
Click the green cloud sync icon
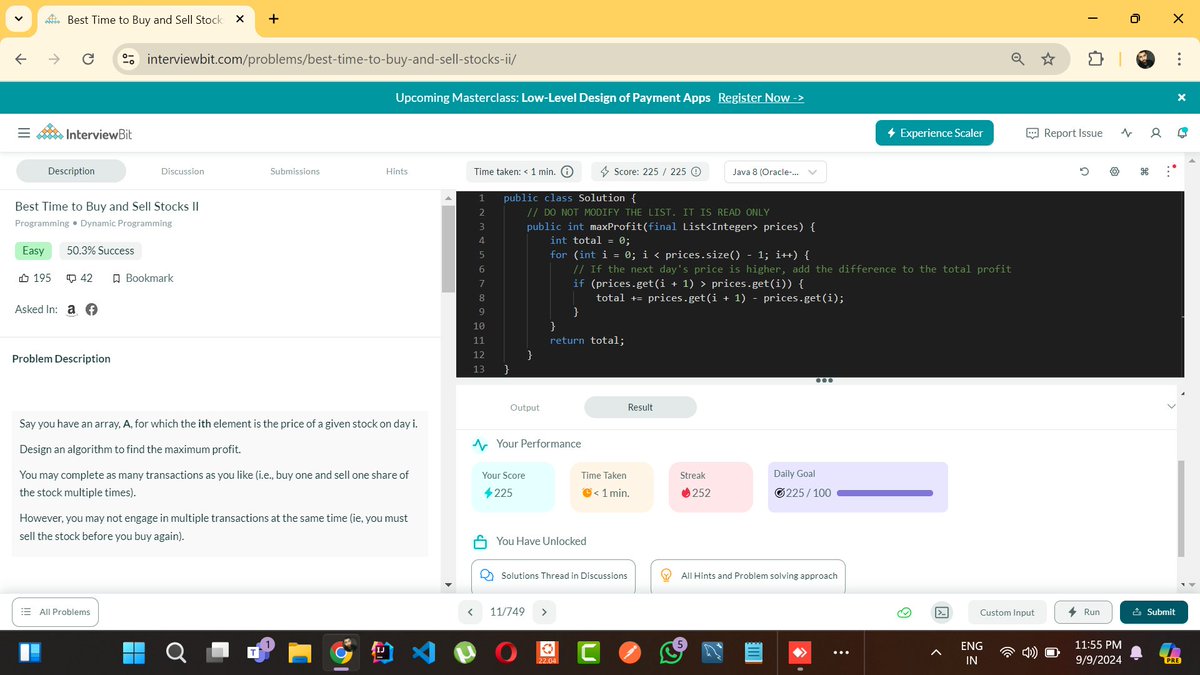tap(904, 612)
